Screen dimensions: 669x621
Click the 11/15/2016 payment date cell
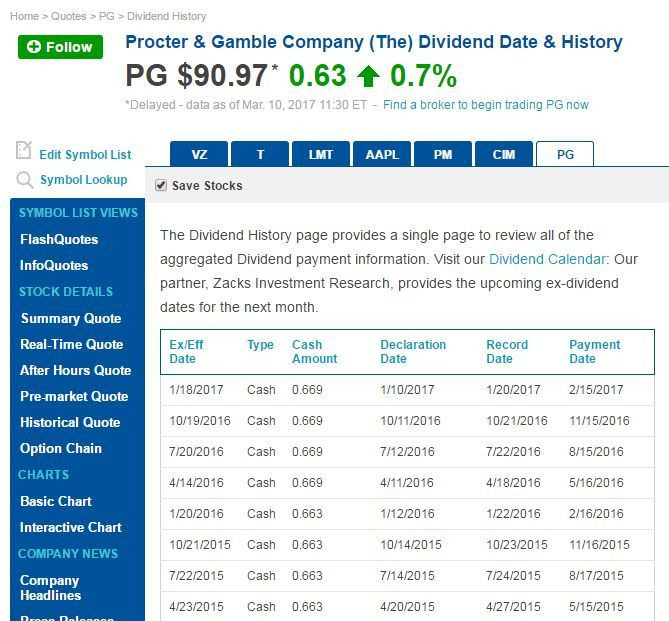pos(599,421)
